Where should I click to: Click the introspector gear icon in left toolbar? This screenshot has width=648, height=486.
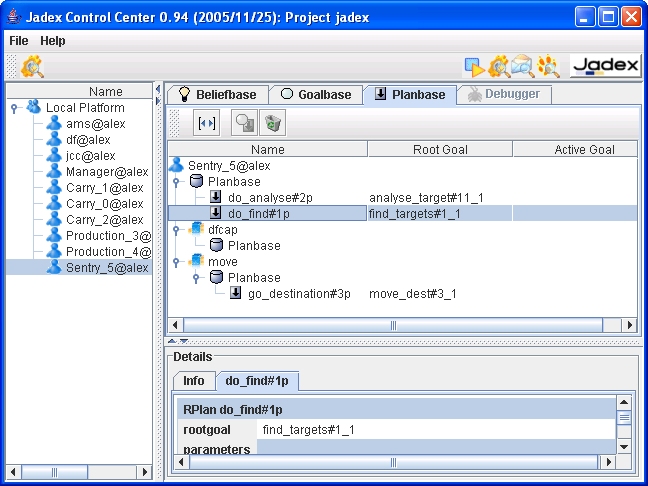(32, 66)
